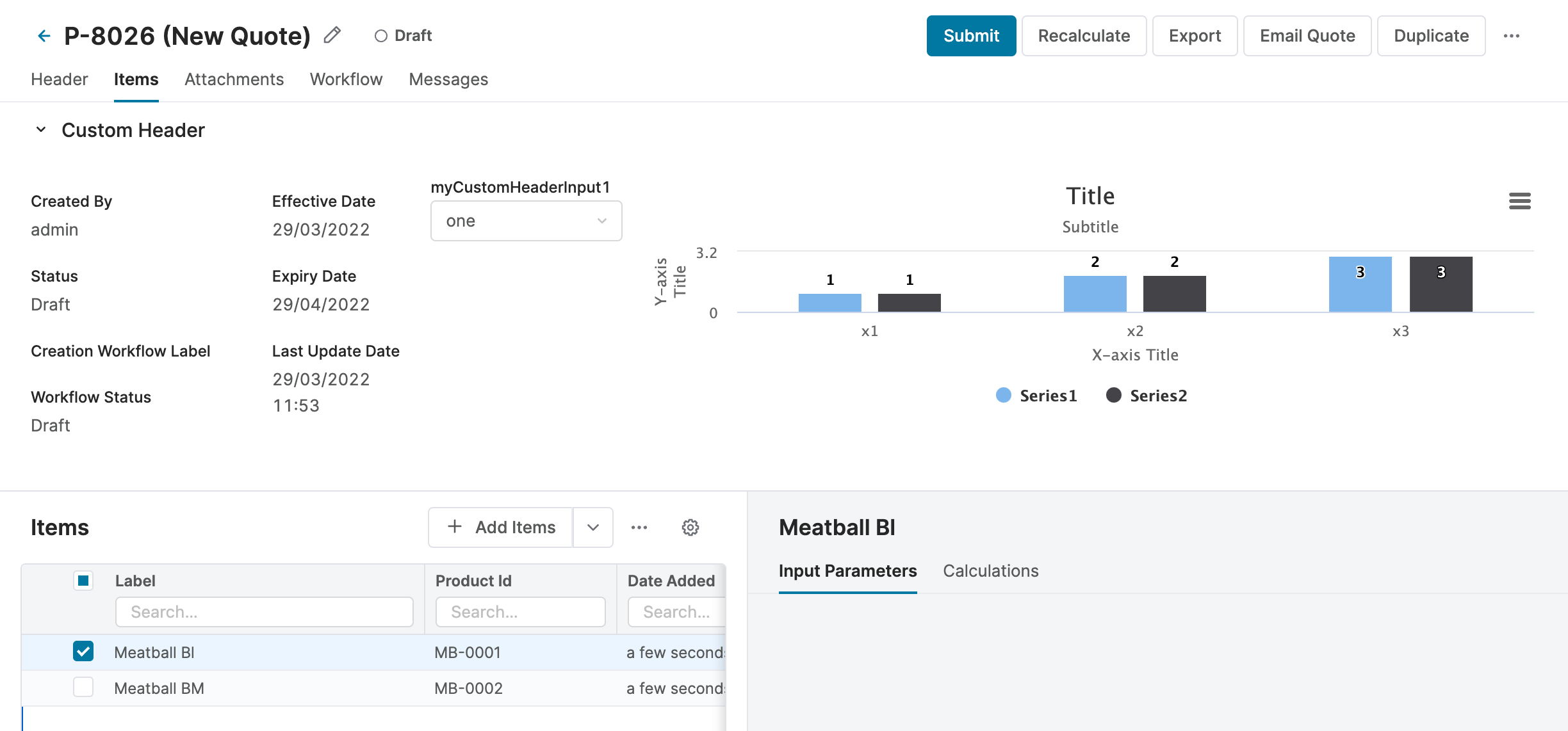Click the back arrow beside P-8026
Screen dimensions: 1568x731
coord(44,36)
